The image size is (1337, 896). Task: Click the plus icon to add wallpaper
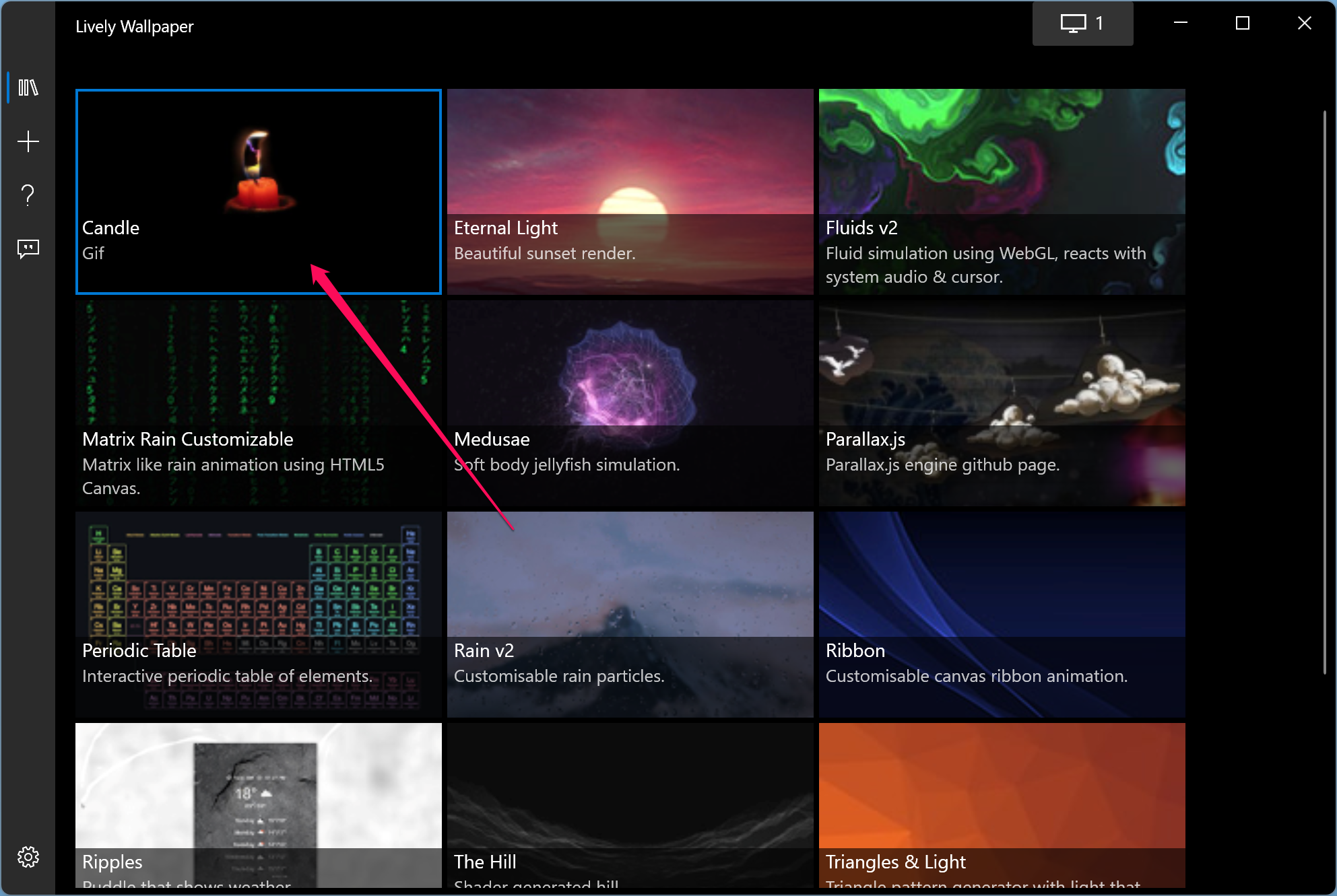28,141
